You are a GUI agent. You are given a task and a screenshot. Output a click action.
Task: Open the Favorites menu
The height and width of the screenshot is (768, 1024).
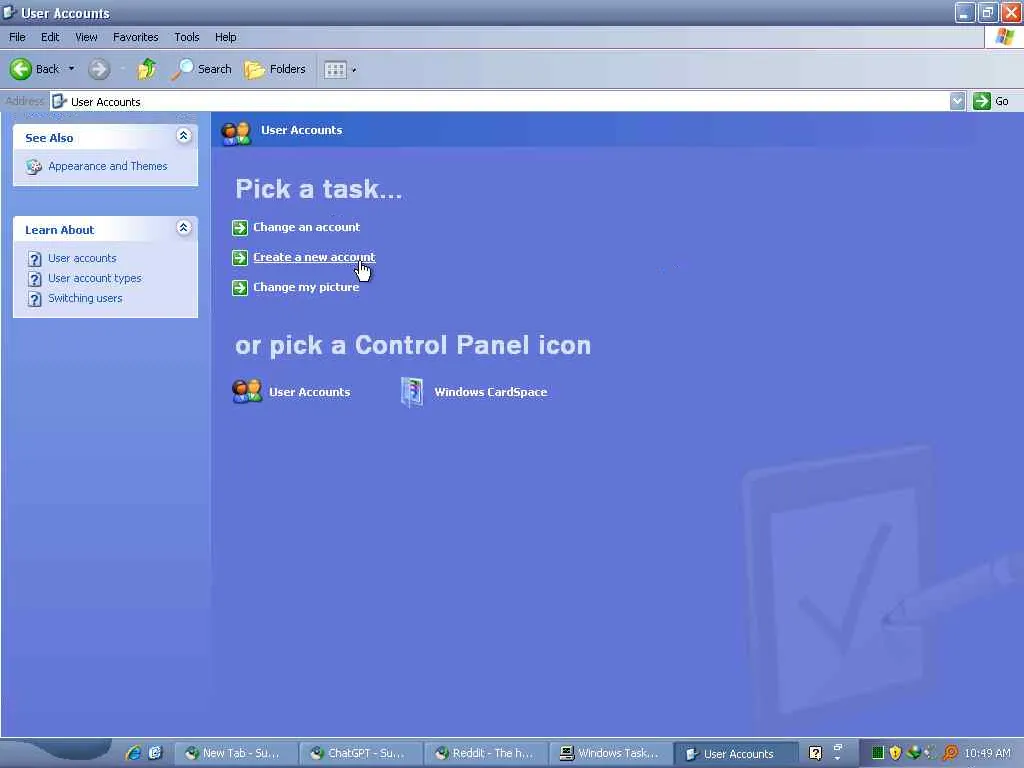click(135, 37)
